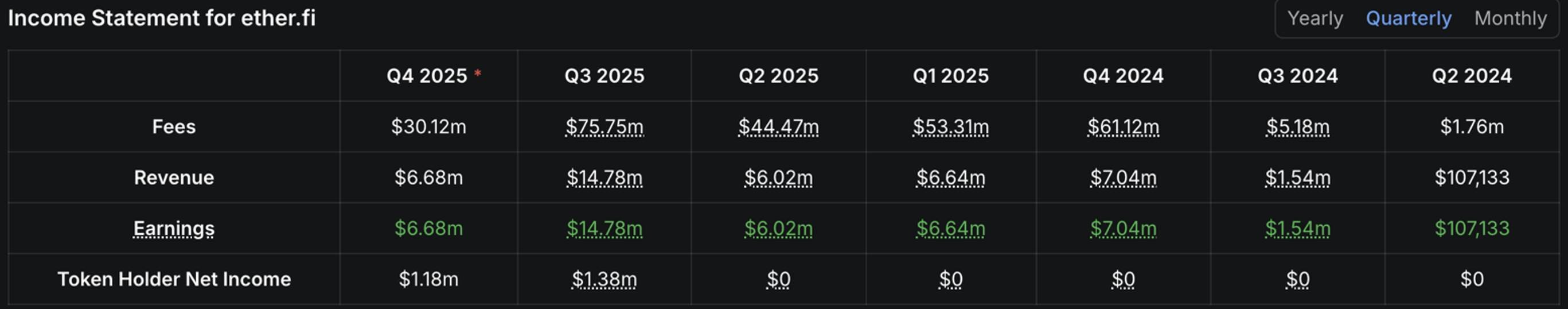Click Q4 2024 Revenue value $7.04m
This screenshot has width=1568, height=309.
click(x=1123, y=177)
